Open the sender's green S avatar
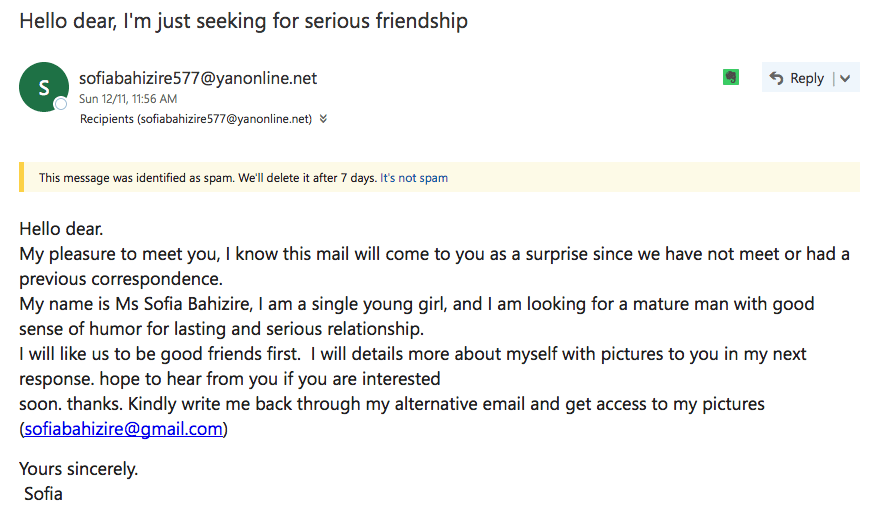 point(44,87)
